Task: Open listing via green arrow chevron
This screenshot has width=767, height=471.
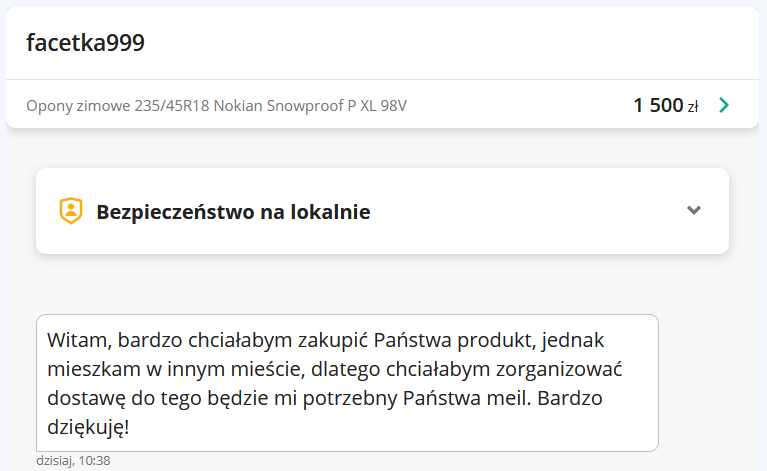Action: 724,105
